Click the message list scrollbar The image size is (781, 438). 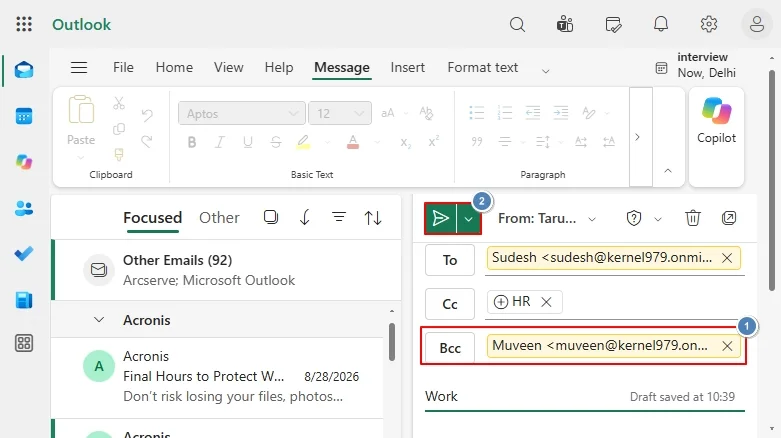coord(392,342)
